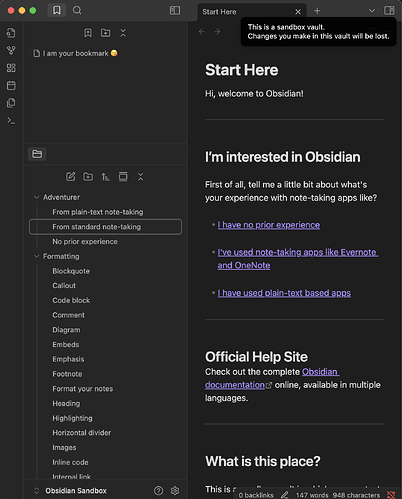Open the canvas icon in left ribbon

pos(11,68)
